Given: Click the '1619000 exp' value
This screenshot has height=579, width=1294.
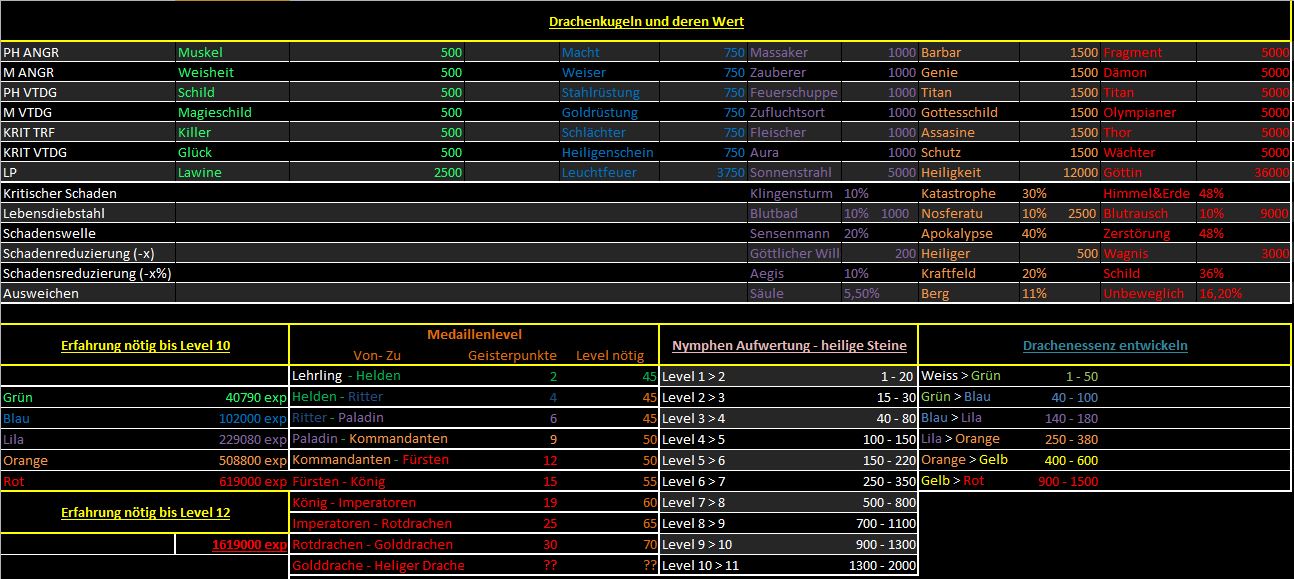Looking at the screenshot, I should [x=249, y=545].
